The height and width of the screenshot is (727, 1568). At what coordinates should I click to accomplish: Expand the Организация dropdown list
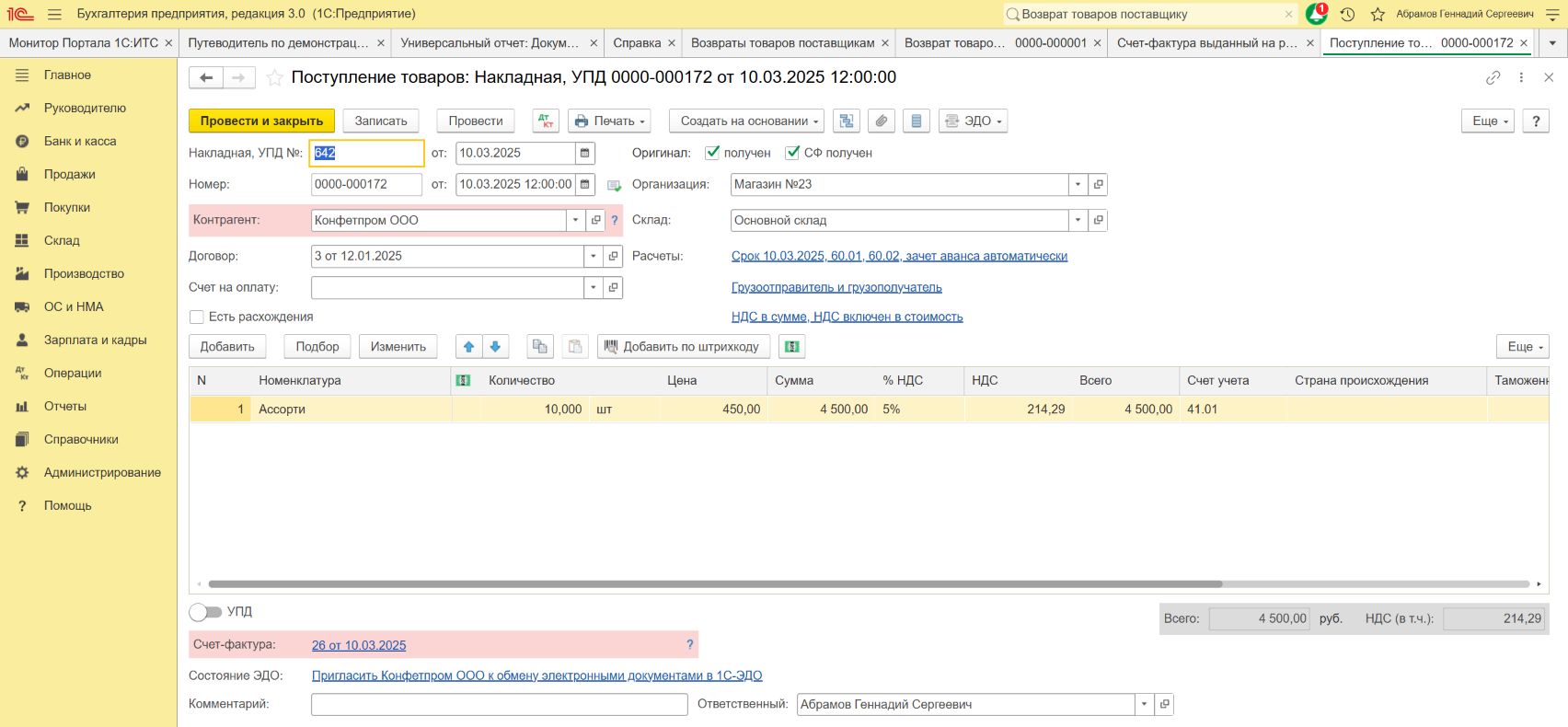(x=1078, y=185)
